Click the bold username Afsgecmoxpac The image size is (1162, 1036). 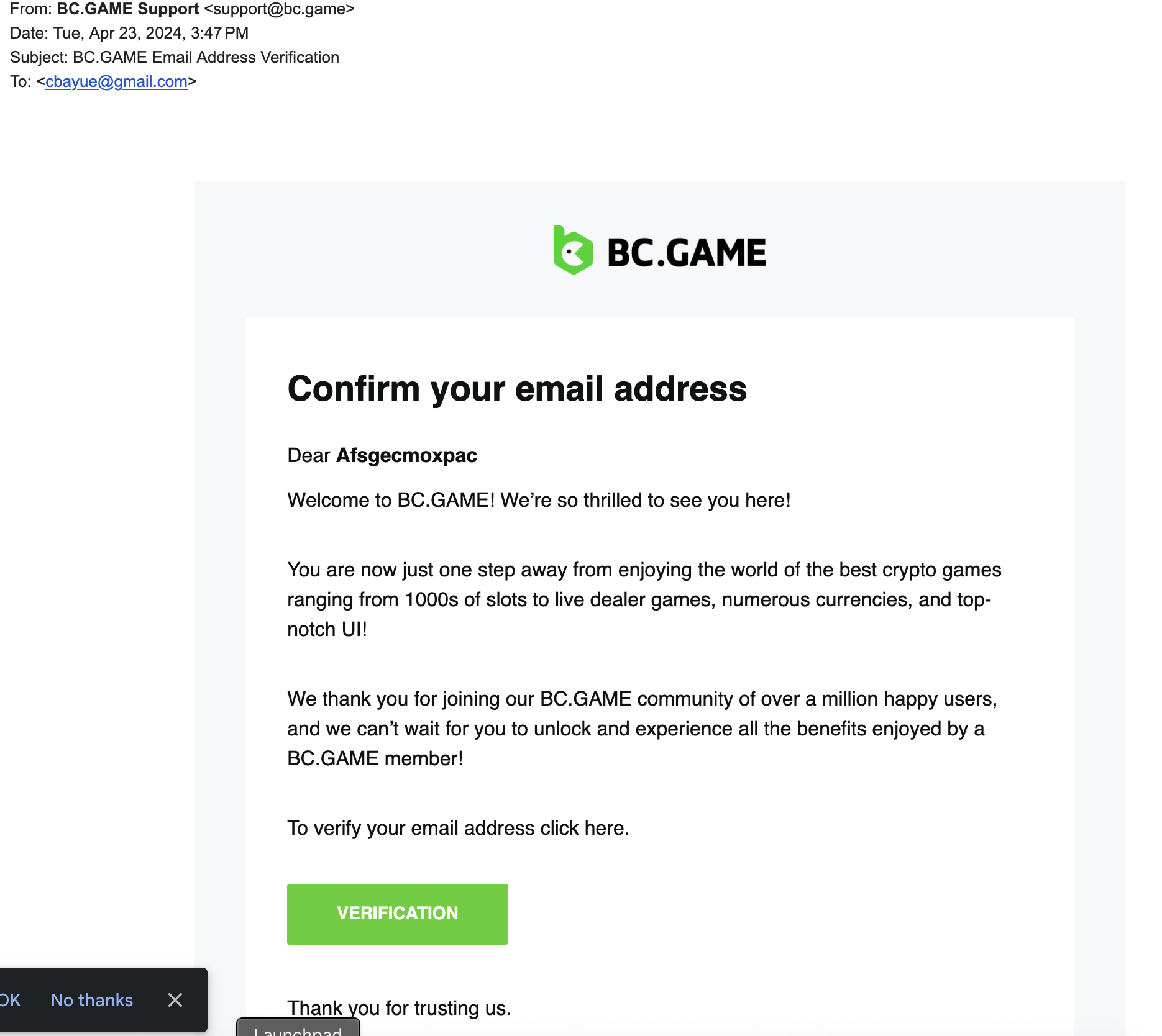406,455
